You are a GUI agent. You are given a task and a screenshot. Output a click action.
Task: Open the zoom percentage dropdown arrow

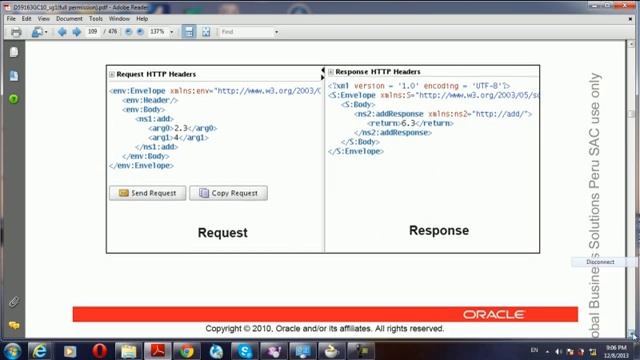coord(171,32)
